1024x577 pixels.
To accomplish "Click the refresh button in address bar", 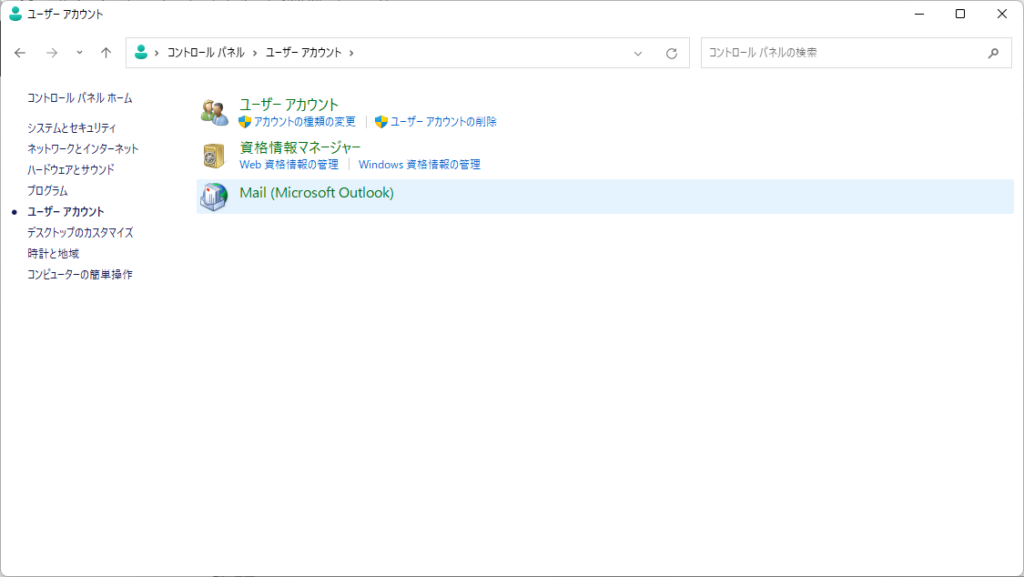I will pos(672,53).
